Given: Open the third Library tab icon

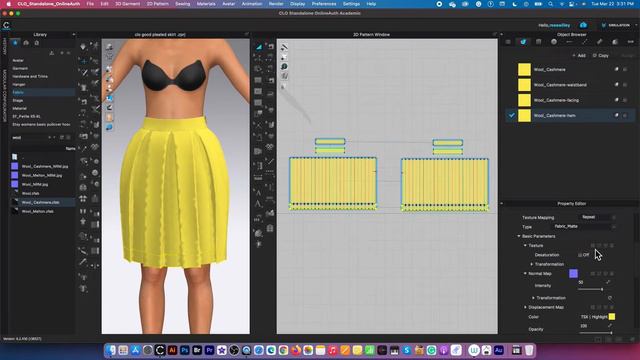Looking at the screenshot, I should 37,42.
